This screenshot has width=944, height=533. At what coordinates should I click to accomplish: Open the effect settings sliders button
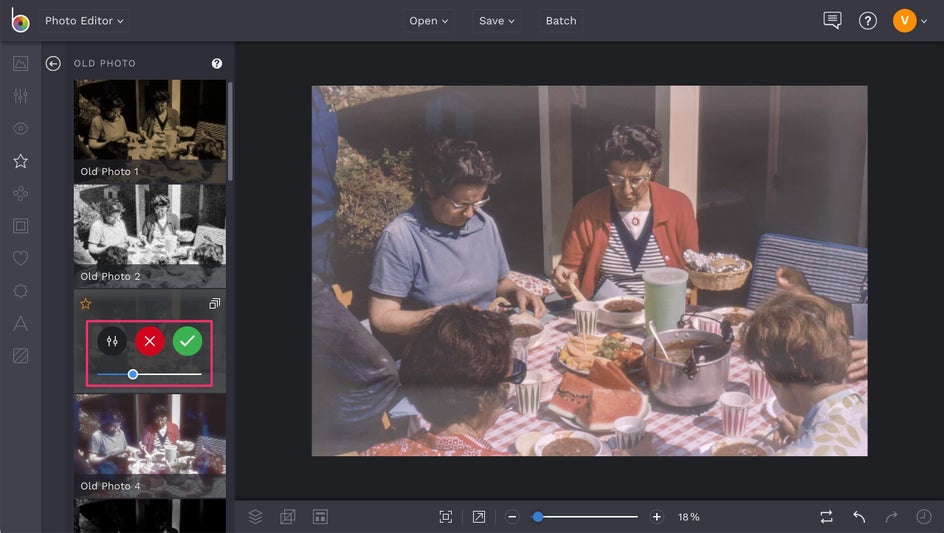click(x=112, y=341)
